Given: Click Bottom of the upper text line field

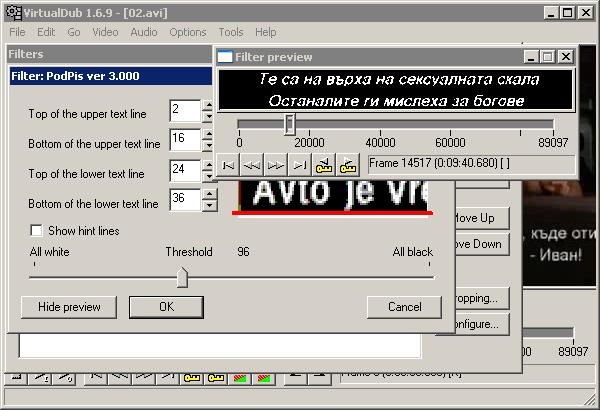Looking at the screenshot, I should click(x=185, y=140).
